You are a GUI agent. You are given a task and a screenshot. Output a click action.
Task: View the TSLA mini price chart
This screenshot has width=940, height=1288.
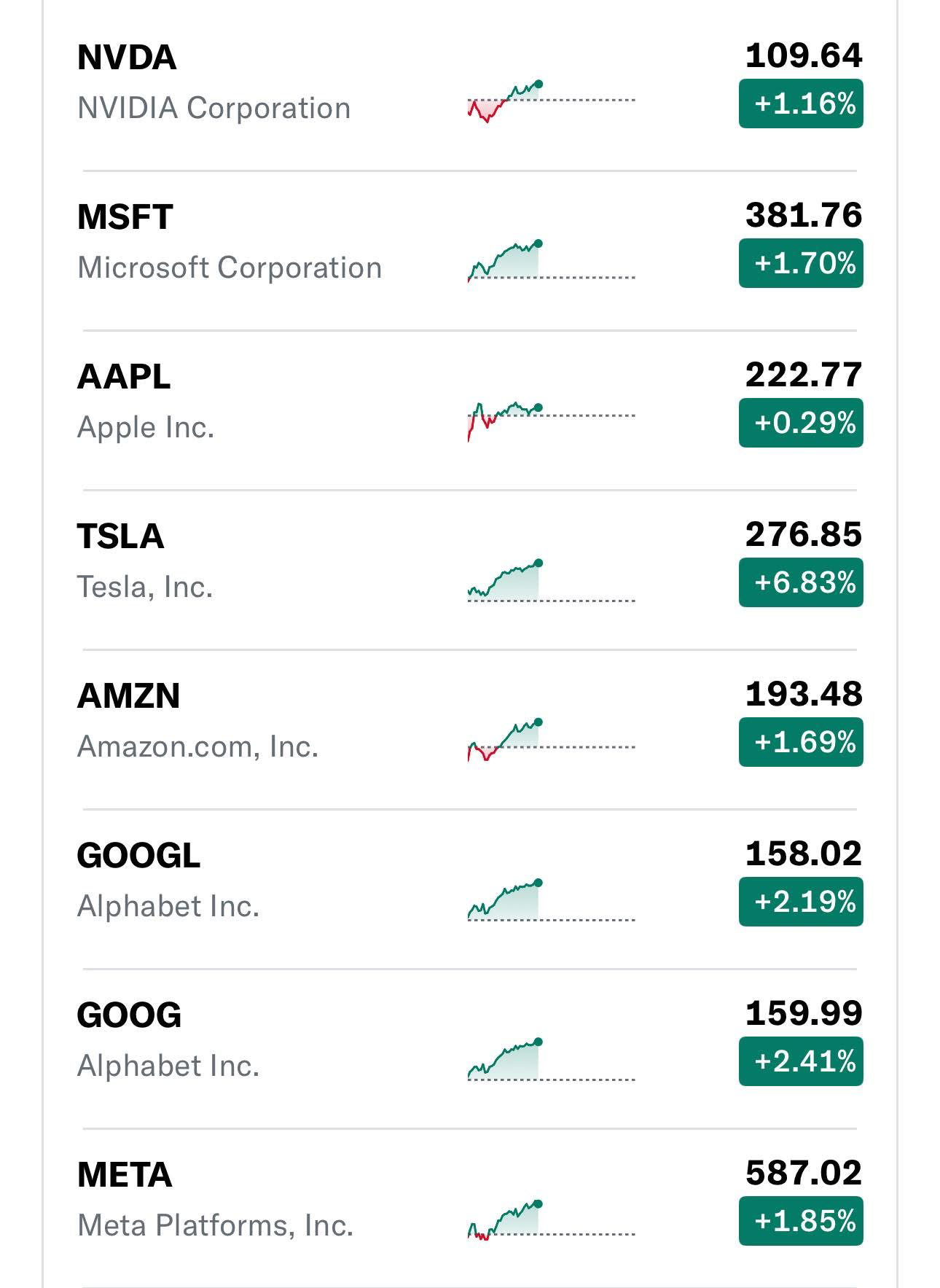[x=551, y=581]
